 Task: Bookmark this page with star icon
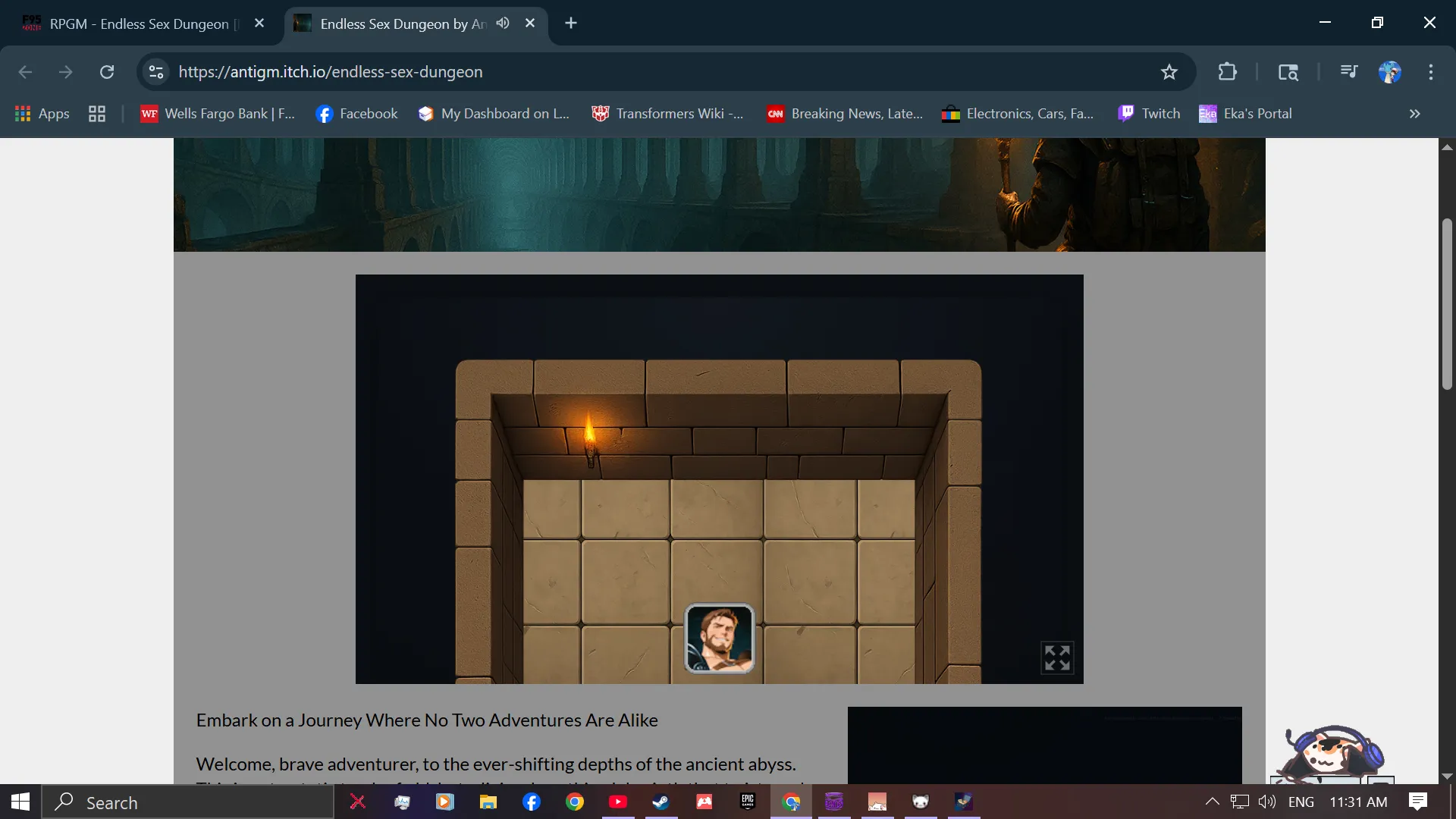[x=1169, y=72]
